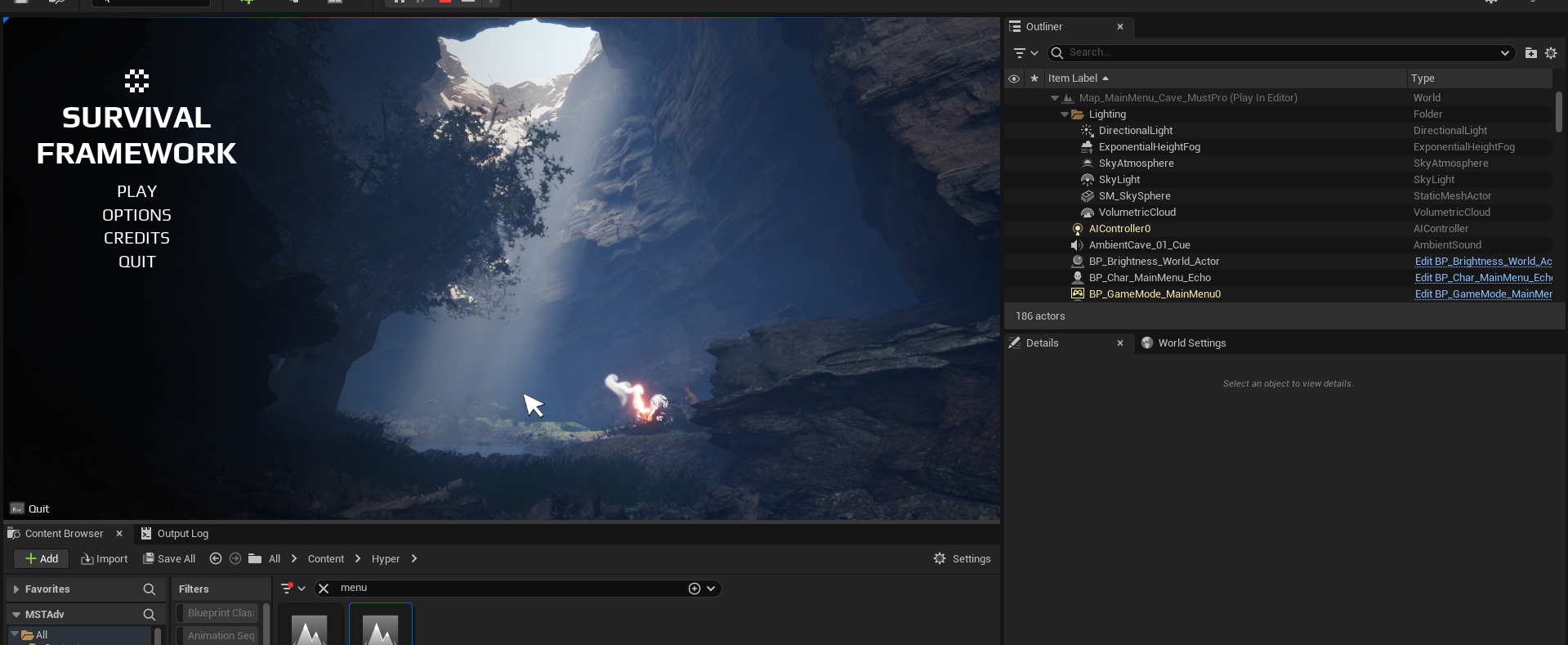The image size is (1568, 645).
Task: Search within the MSTAdv source tree
Action: click(150, 615)
